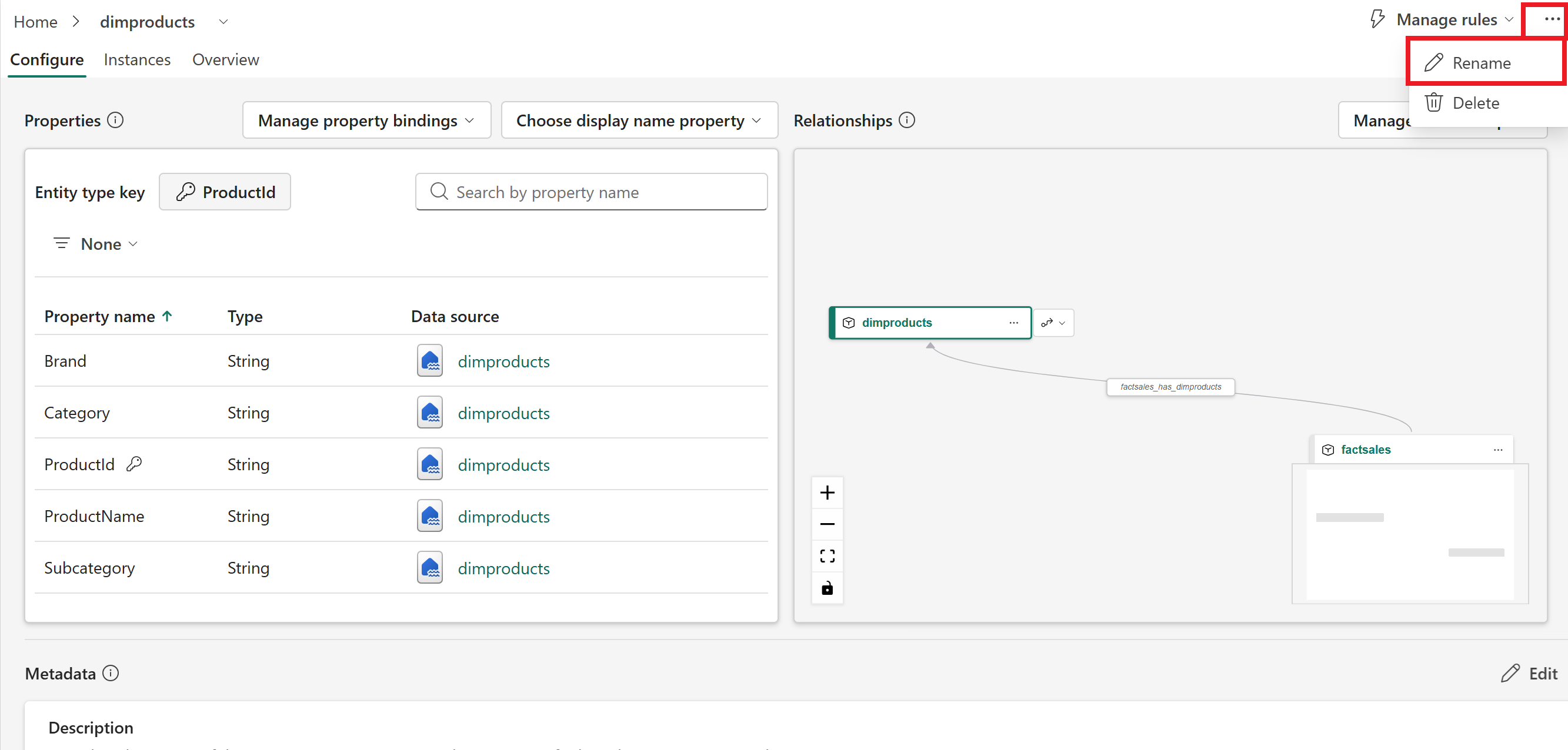1568x750 pixels.
Task: Click the Type cell String for Brand
Action: pyautogui.click(x=248, y=361)
